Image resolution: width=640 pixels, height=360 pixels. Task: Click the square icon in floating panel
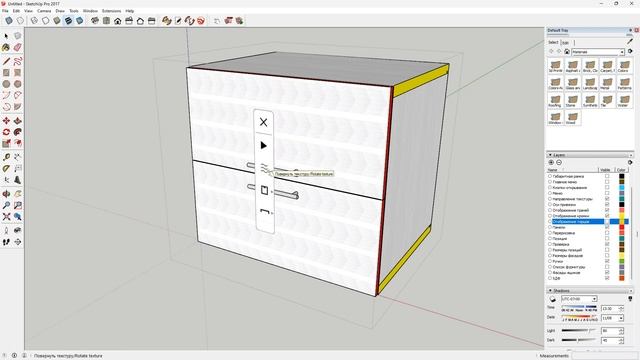[264, 190]
